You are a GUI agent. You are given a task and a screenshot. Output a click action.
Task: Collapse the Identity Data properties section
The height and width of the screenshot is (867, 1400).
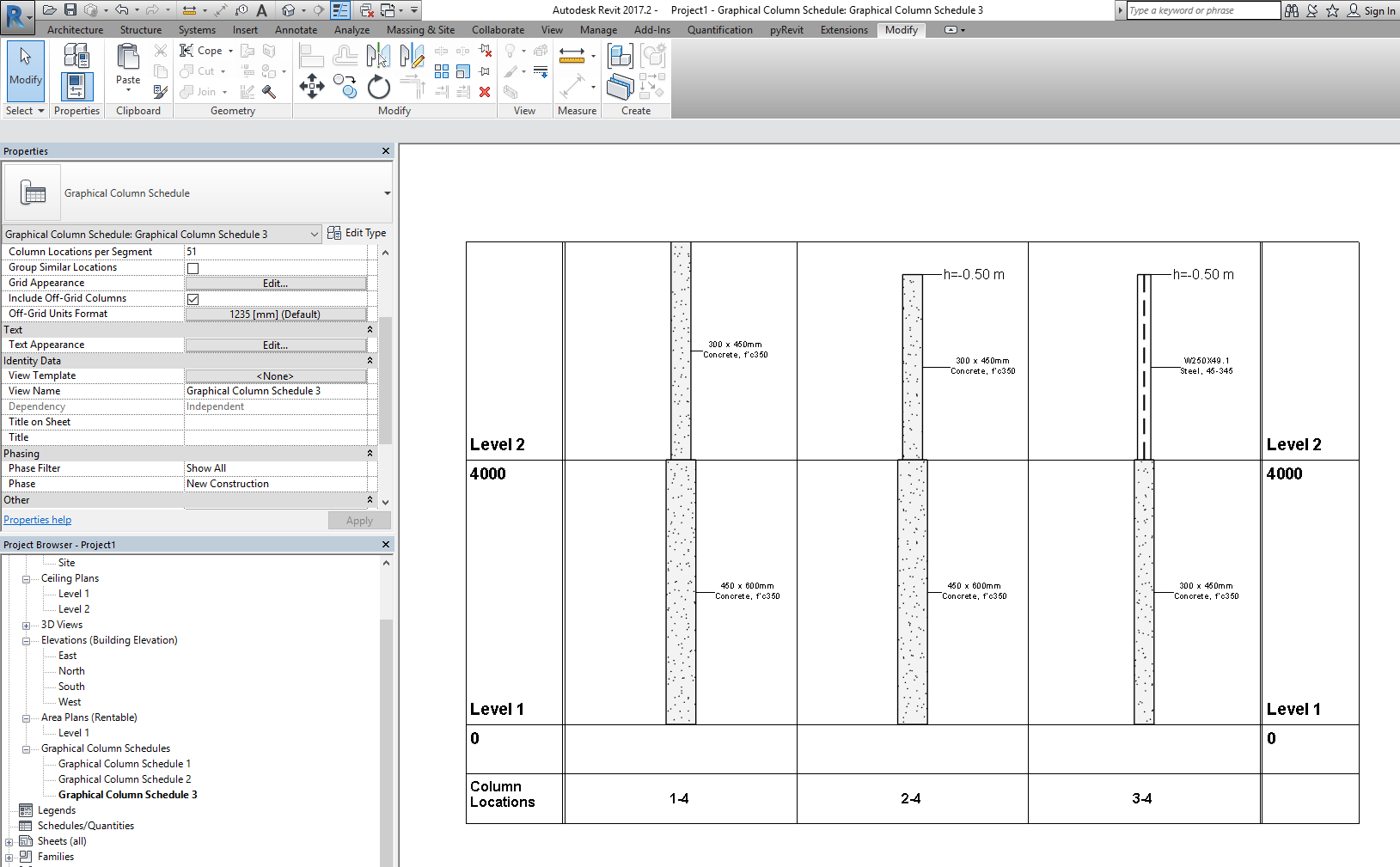click(370, 361)
